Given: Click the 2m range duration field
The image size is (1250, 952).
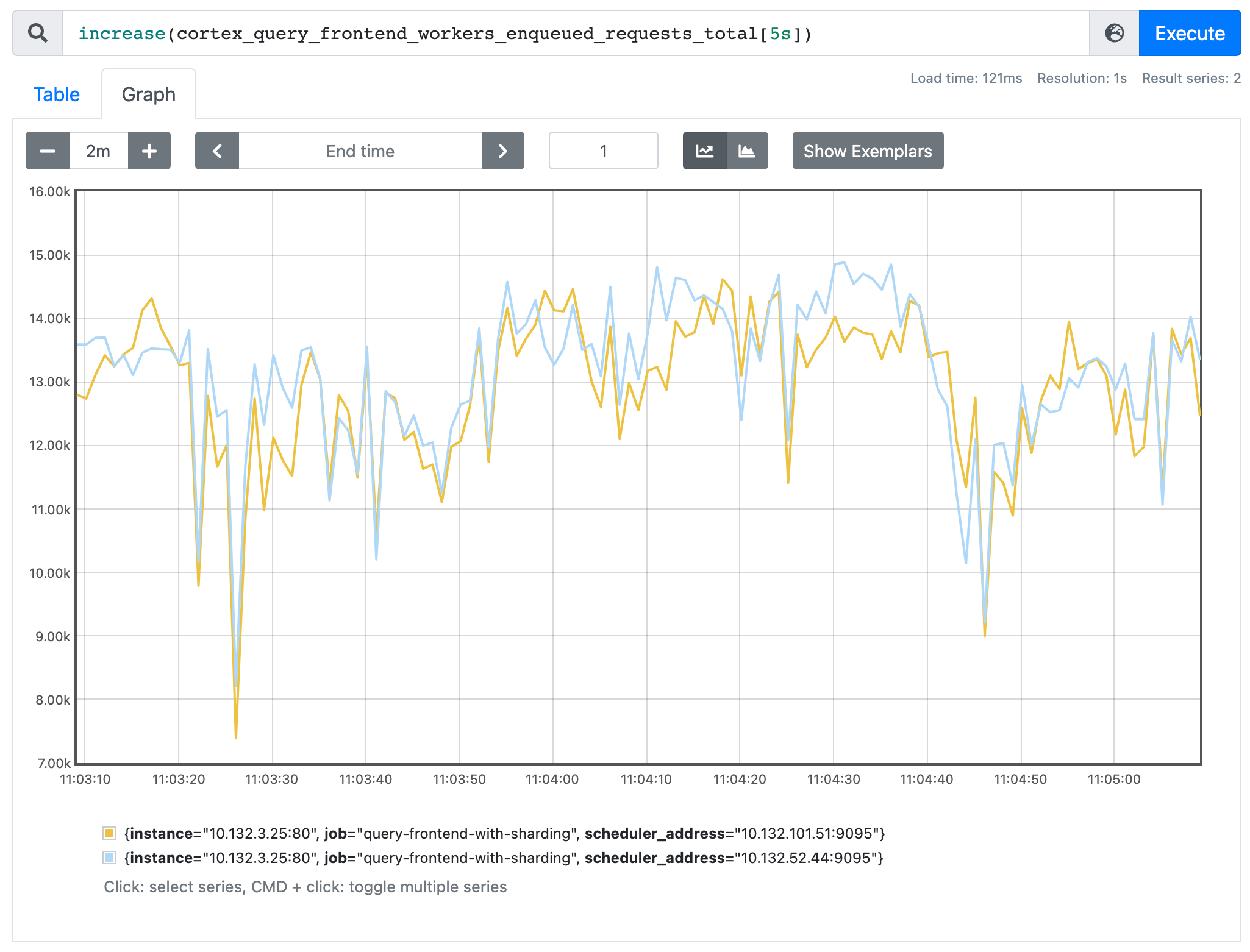Looking at the screenshot, I should [x=98, y=151].
